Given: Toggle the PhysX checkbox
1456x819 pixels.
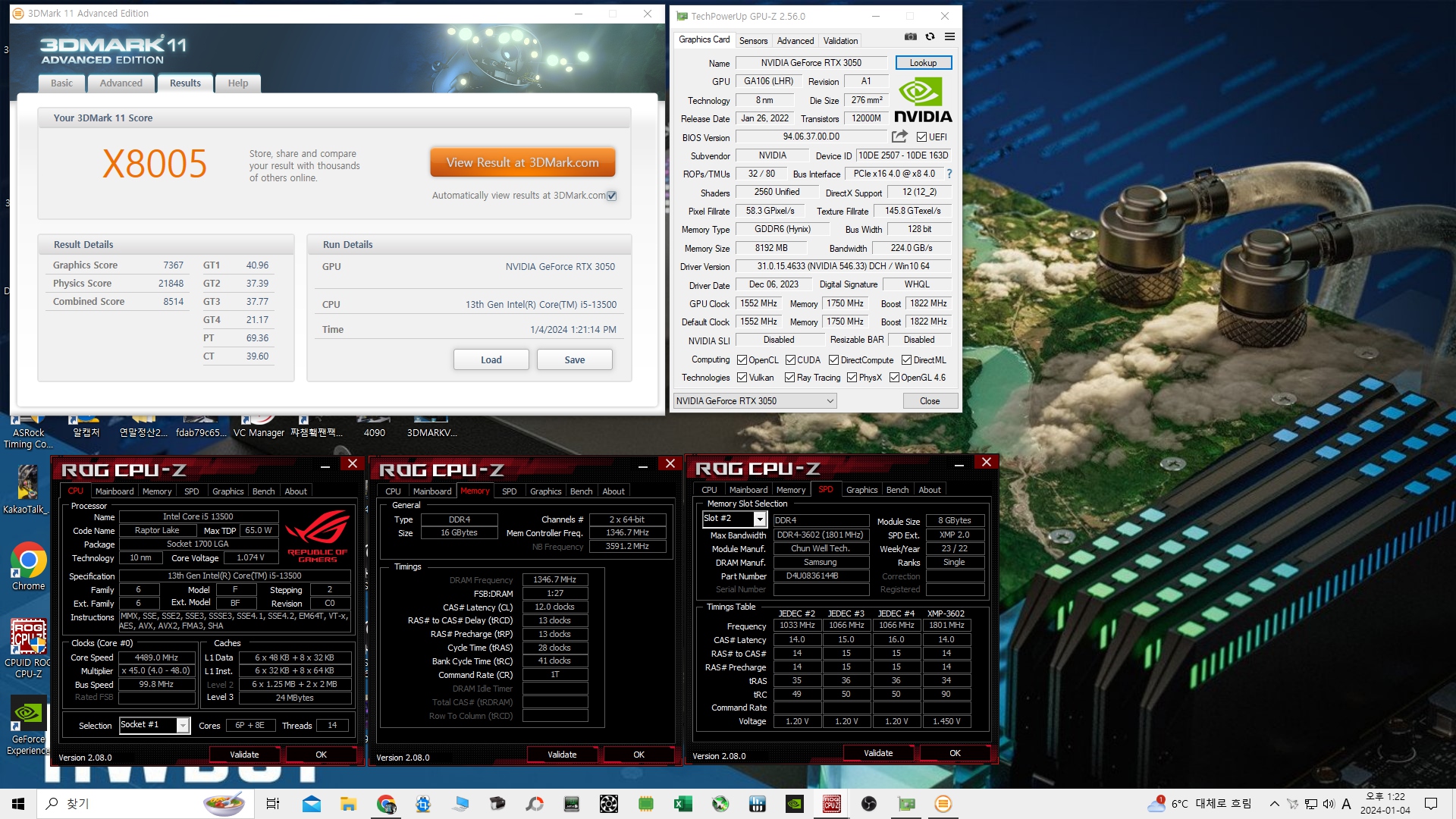Looking at the screenshot, I should pos(852,378).
